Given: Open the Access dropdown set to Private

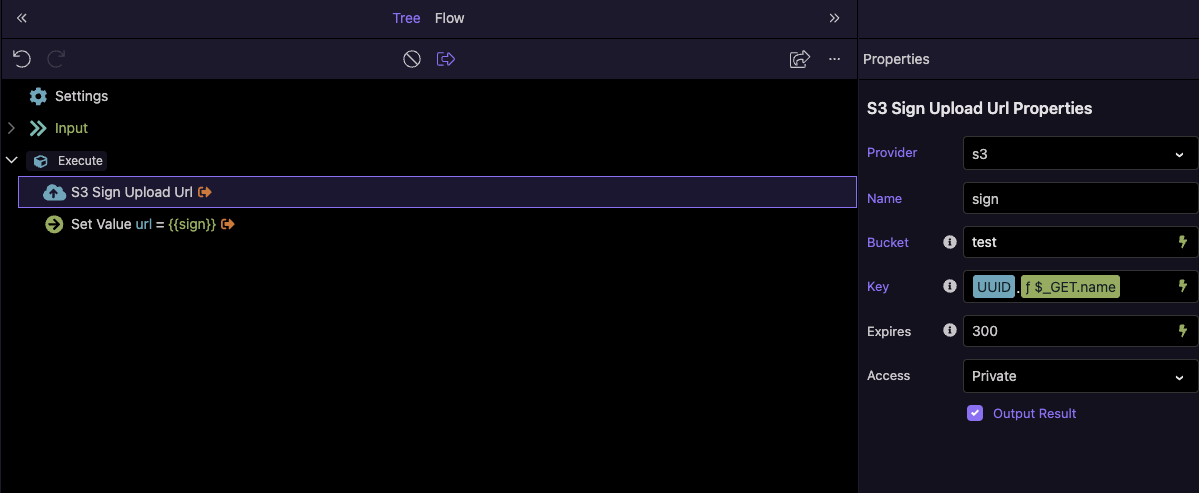Looking at the screenshot, I should pos(1080,376).
